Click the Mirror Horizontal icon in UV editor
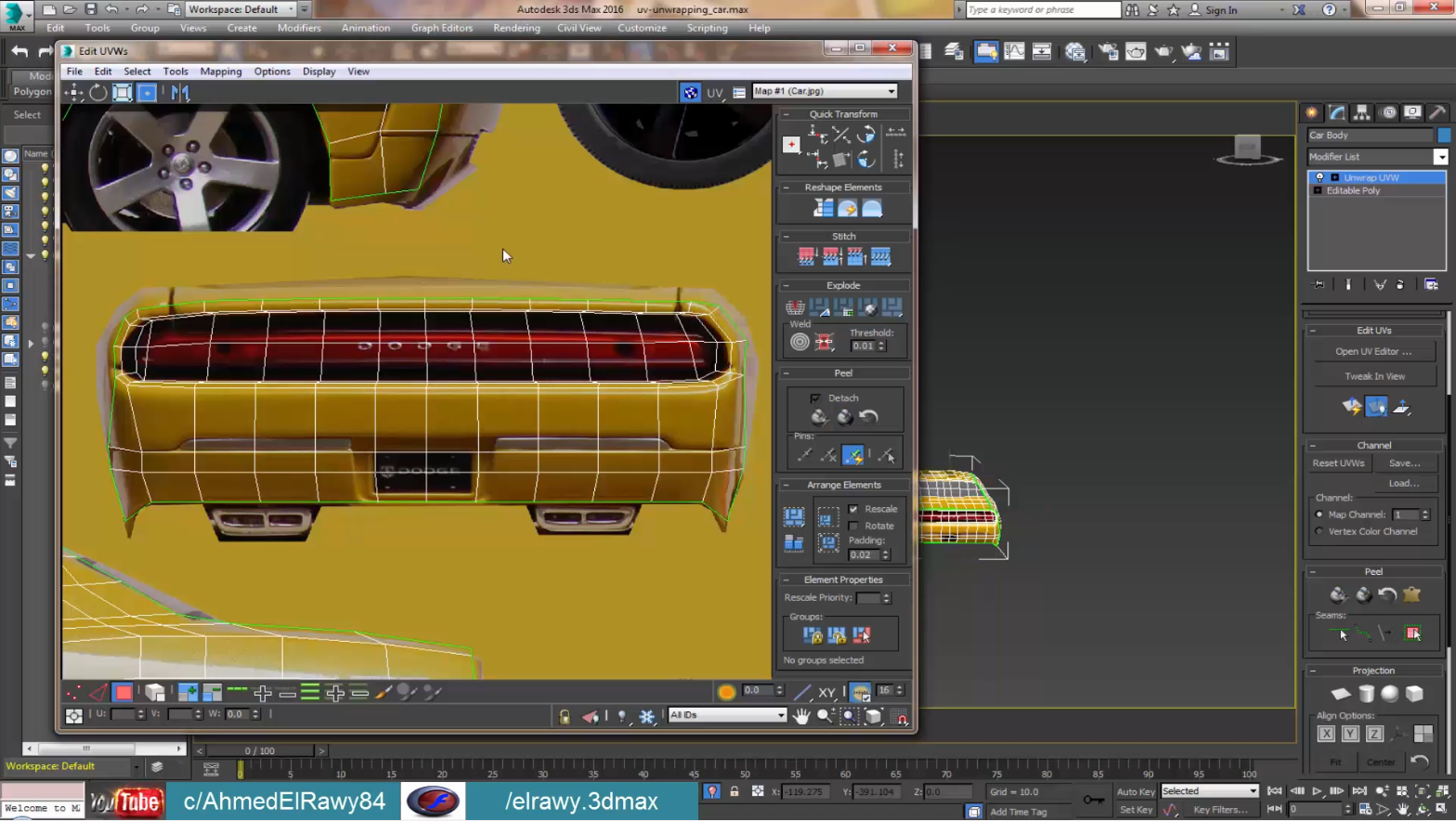 [x=180, y=92]
